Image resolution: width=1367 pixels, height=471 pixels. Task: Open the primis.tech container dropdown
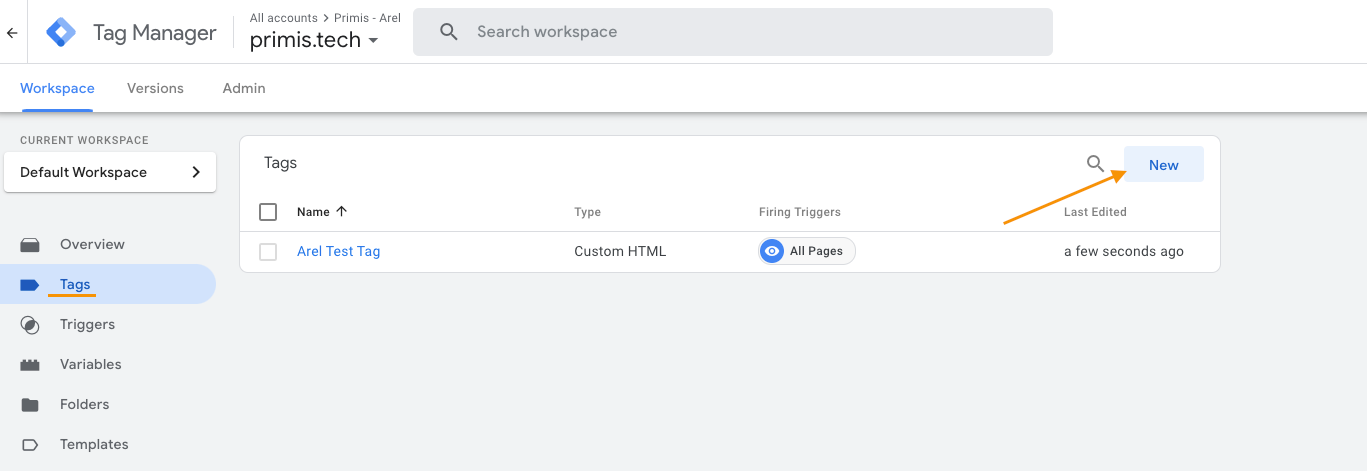[315, 41]
